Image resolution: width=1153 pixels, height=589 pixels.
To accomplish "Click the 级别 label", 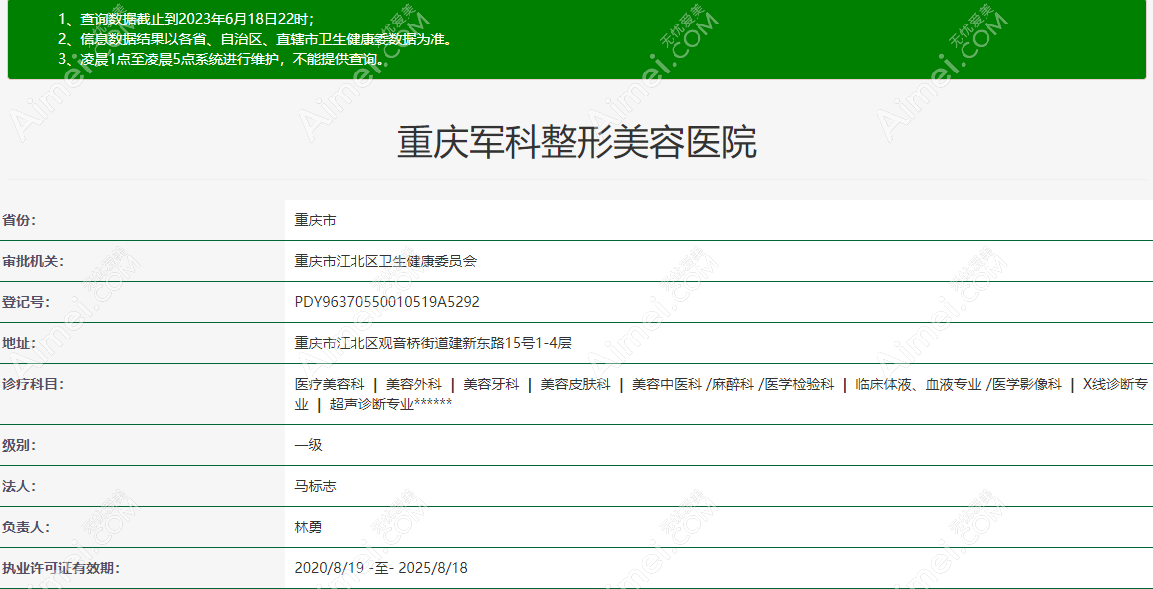I will pos(19,445).
